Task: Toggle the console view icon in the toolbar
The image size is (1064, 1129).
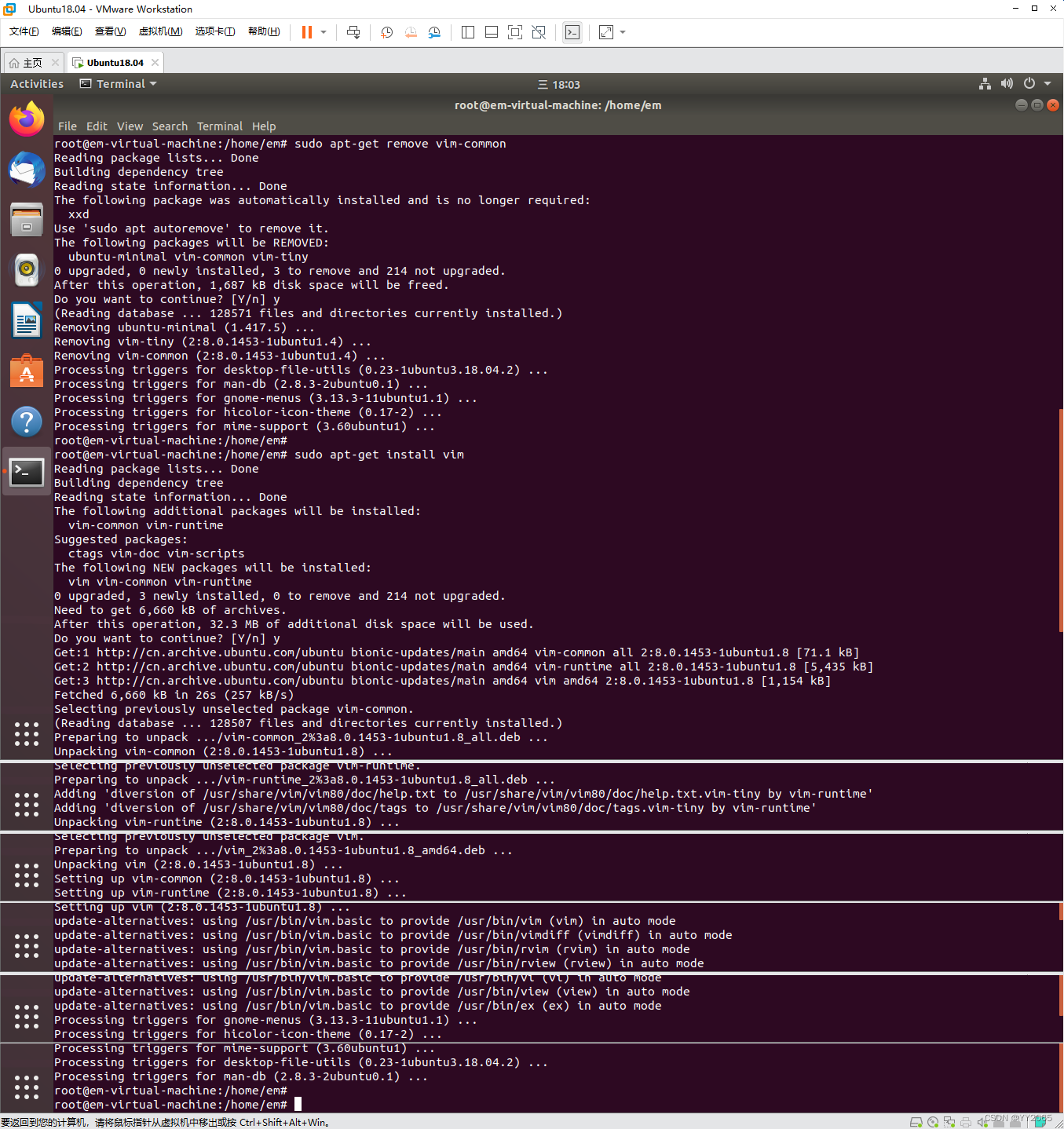Action: point(572,32)
